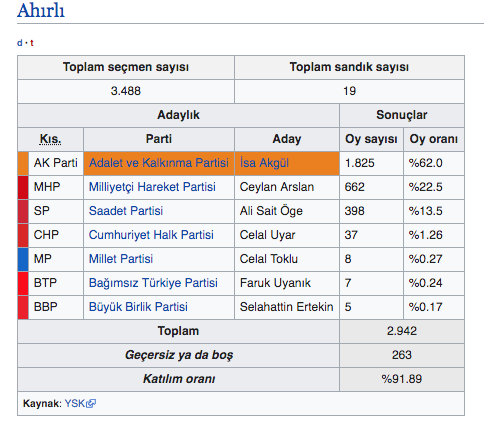Image resolution: width=484 pixels, height=435 pixels.
Task: Click the 'Katılım oranı' label
Action: click(x=178, y=379)
